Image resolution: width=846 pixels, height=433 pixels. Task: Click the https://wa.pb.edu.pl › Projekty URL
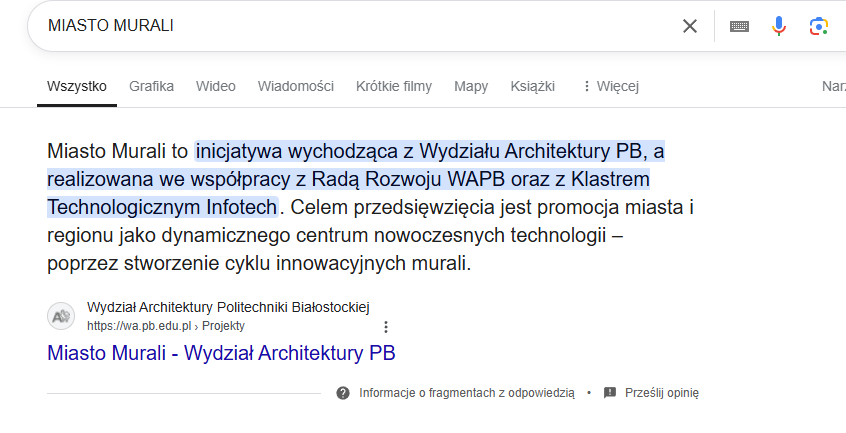166,326
